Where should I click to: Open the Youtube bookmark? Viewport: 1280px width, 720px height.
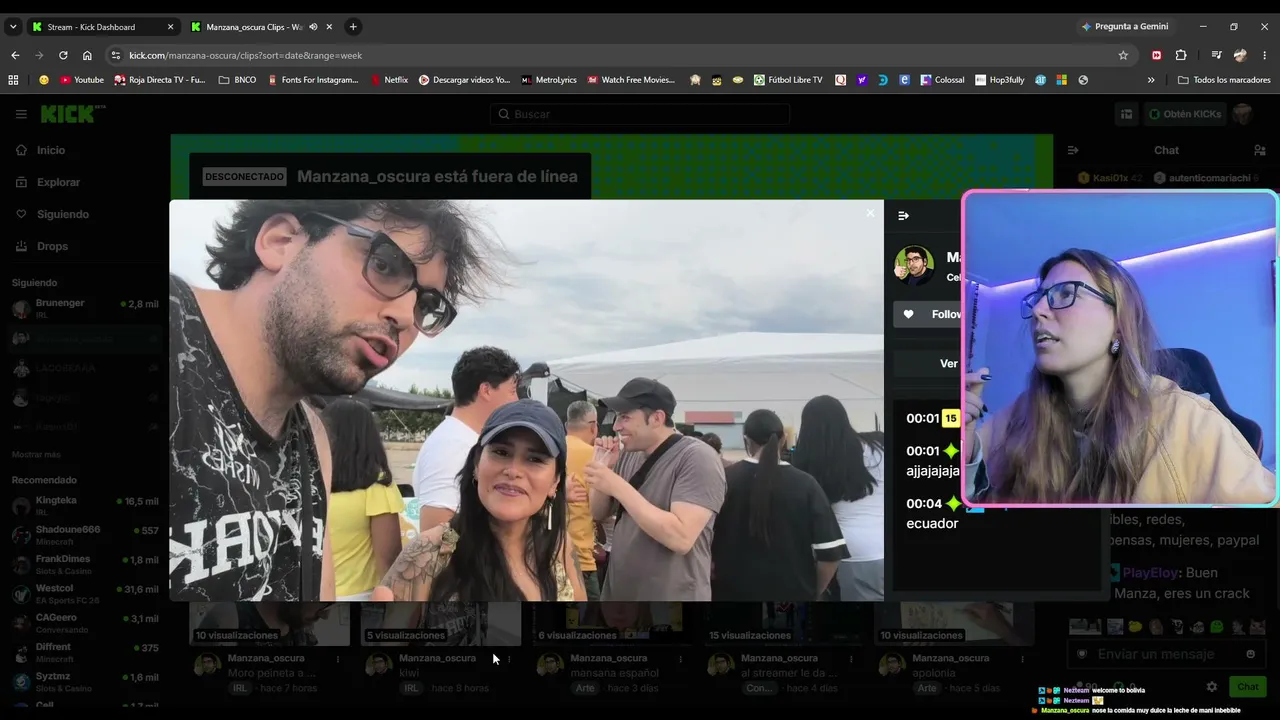[82, 80]
